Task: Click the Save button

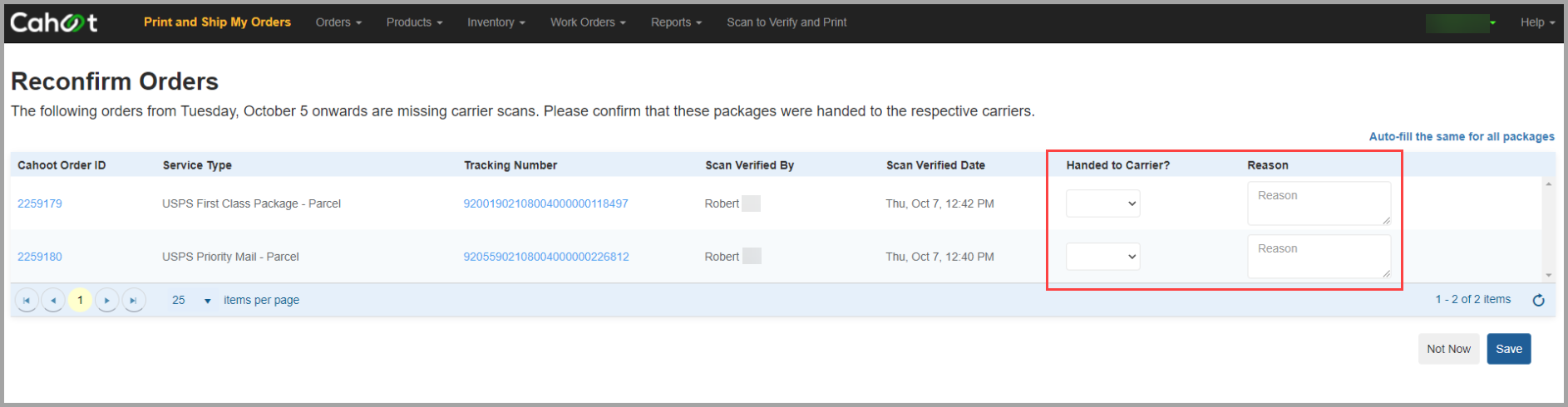Action: (1509, 349)
